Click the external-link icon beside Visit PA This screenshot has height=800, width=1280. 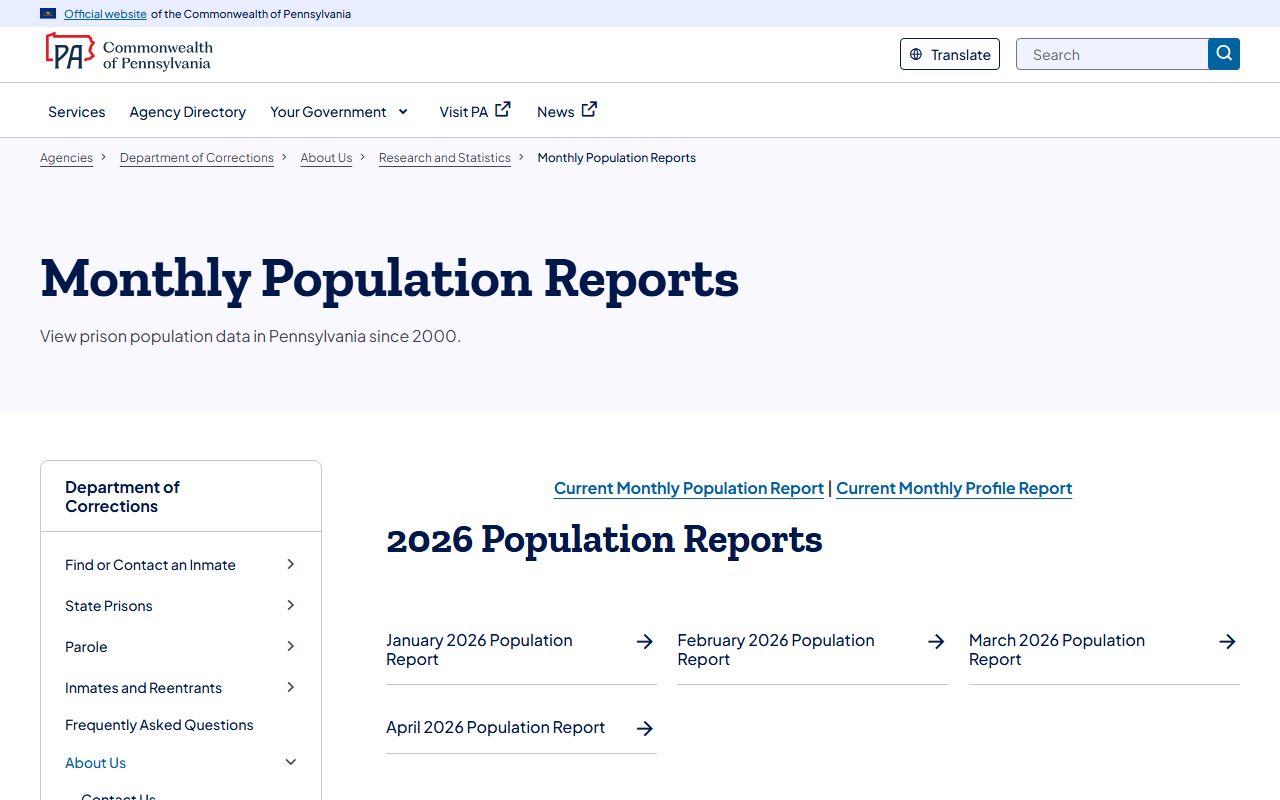(503, 110)
